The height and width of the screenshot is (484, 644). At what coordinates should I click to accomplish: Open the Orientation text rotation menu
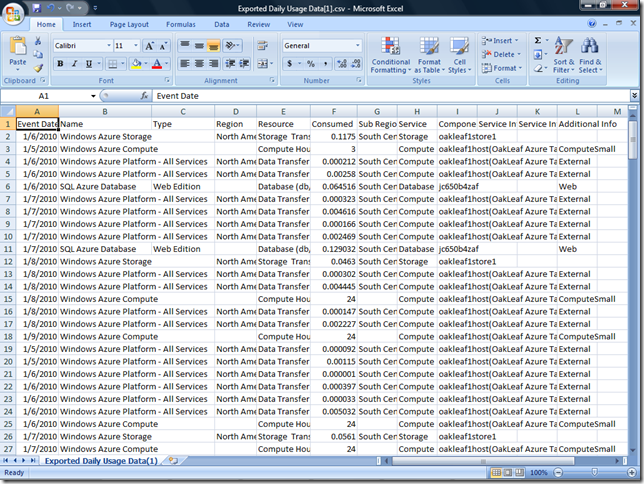point(232,45)
